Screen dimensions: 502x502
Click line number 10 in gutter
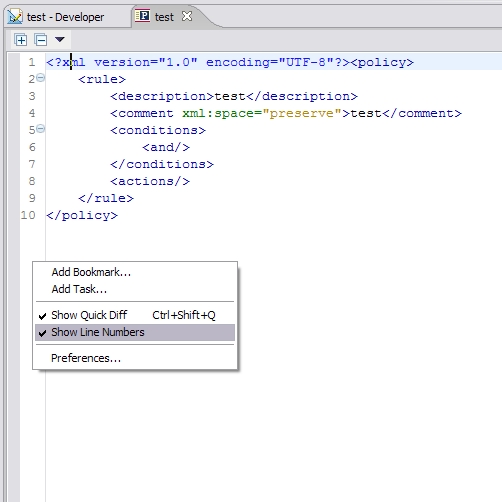click(28, 215)
